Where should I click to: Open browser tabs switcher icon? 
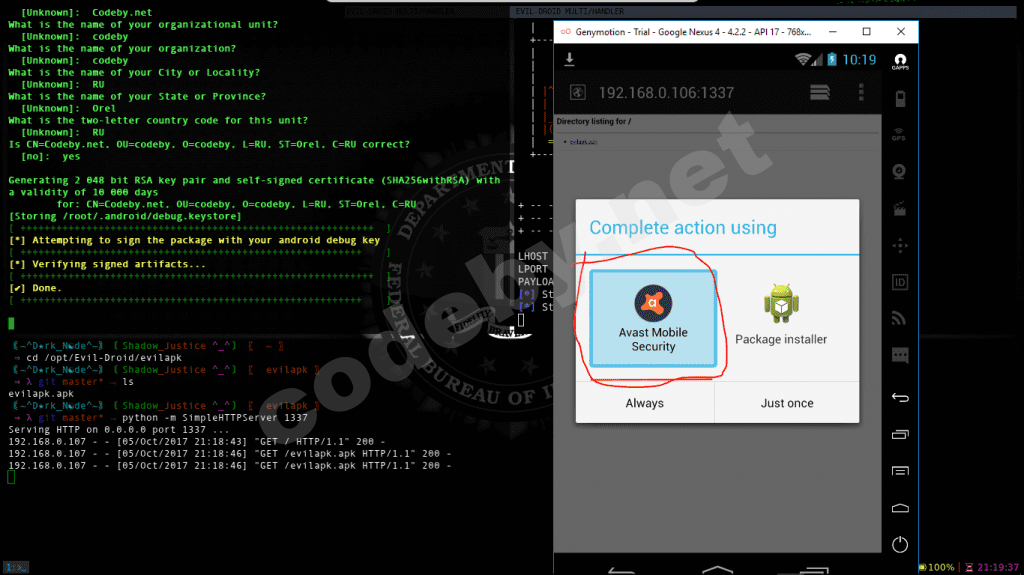(820, 92)
